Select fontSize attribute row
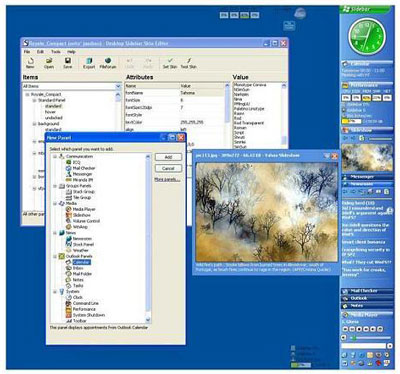 175,100
